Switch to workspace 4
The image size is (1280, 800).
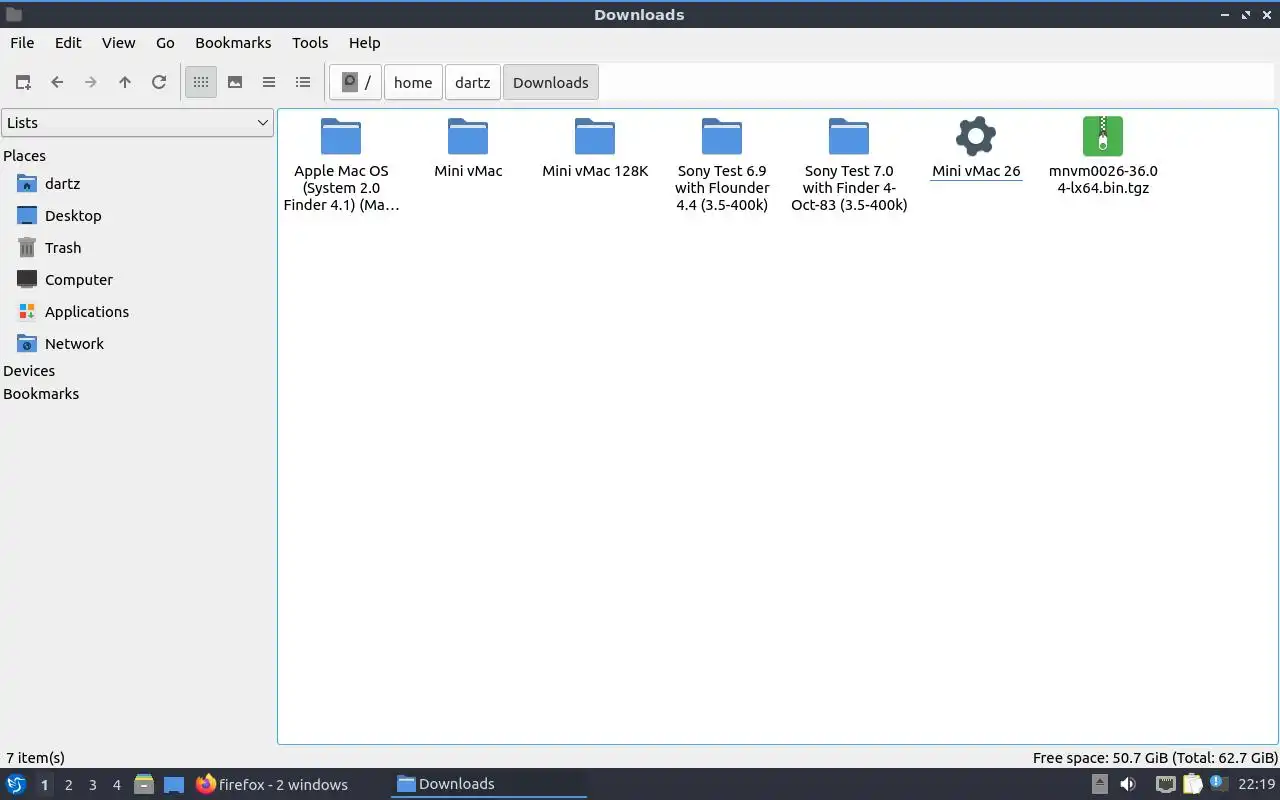116,785
